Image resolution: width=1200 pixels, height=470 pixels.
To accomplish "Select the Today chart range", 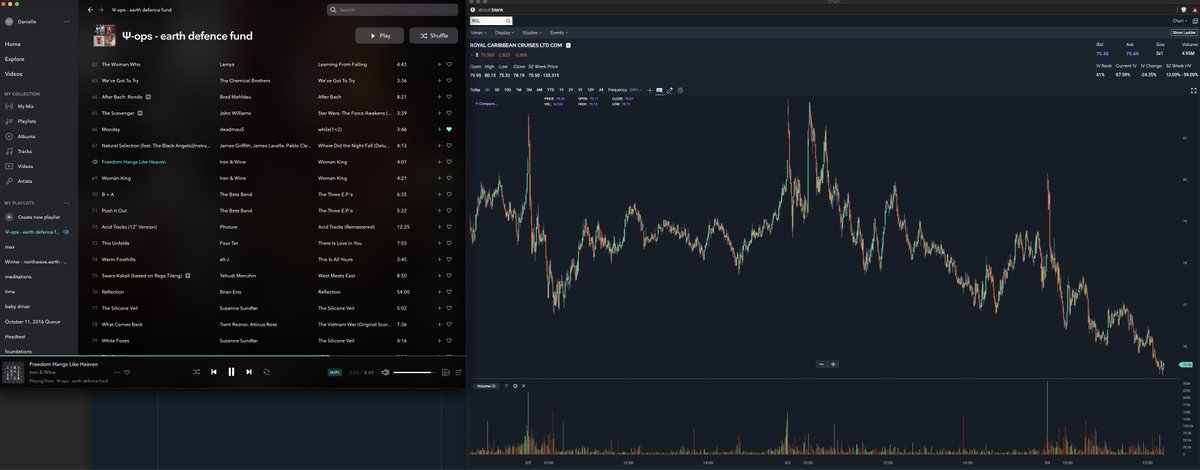I will pos(475,90).
